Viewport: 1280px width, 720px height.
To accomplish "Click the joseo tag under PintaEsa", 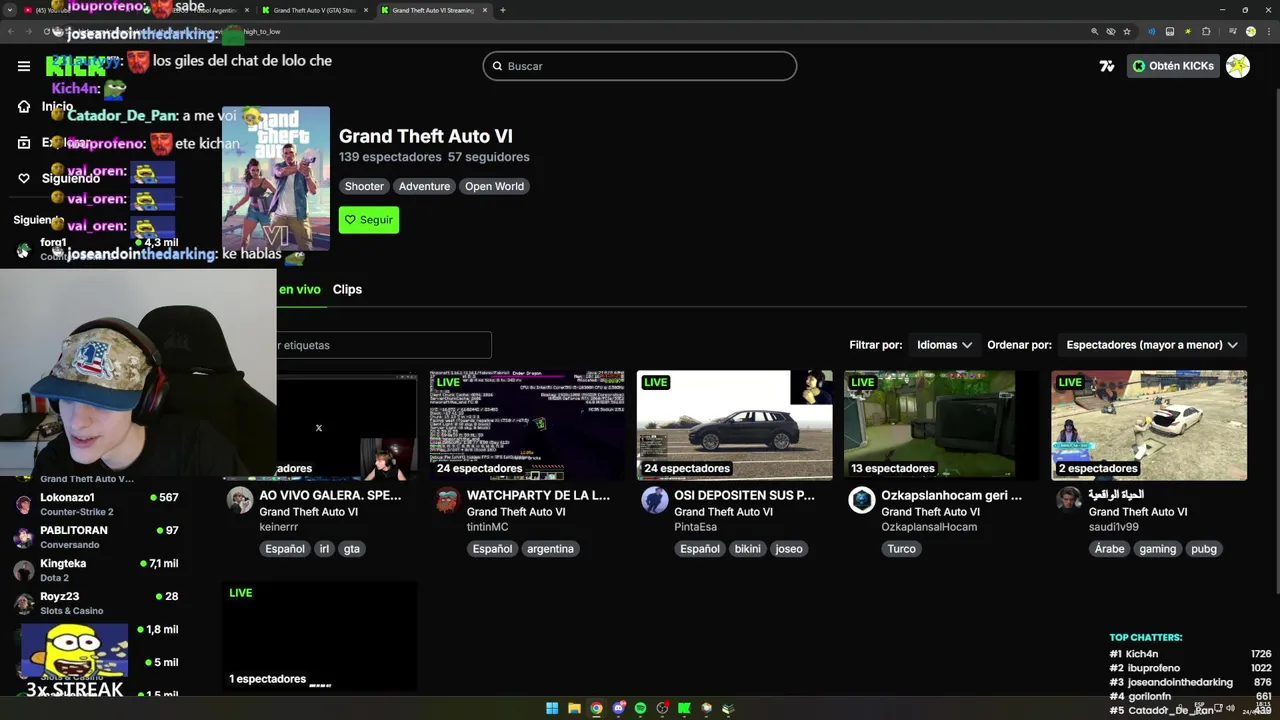I will tap(789, 549).
